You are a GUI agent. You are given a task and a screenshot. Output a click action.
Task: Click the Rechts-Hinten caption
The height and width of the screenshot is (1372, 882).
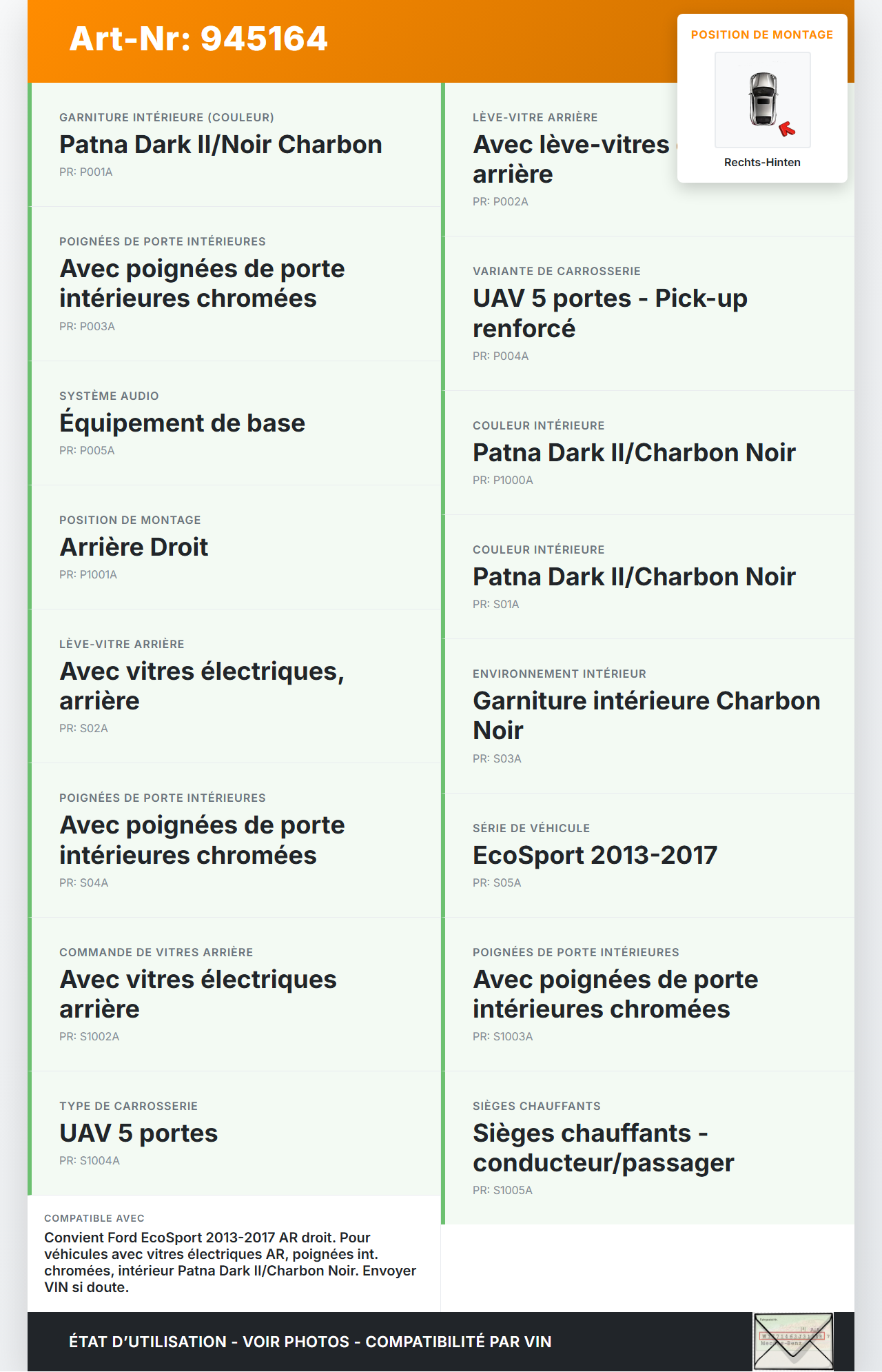pyautogui.click(x=762, y=163)
